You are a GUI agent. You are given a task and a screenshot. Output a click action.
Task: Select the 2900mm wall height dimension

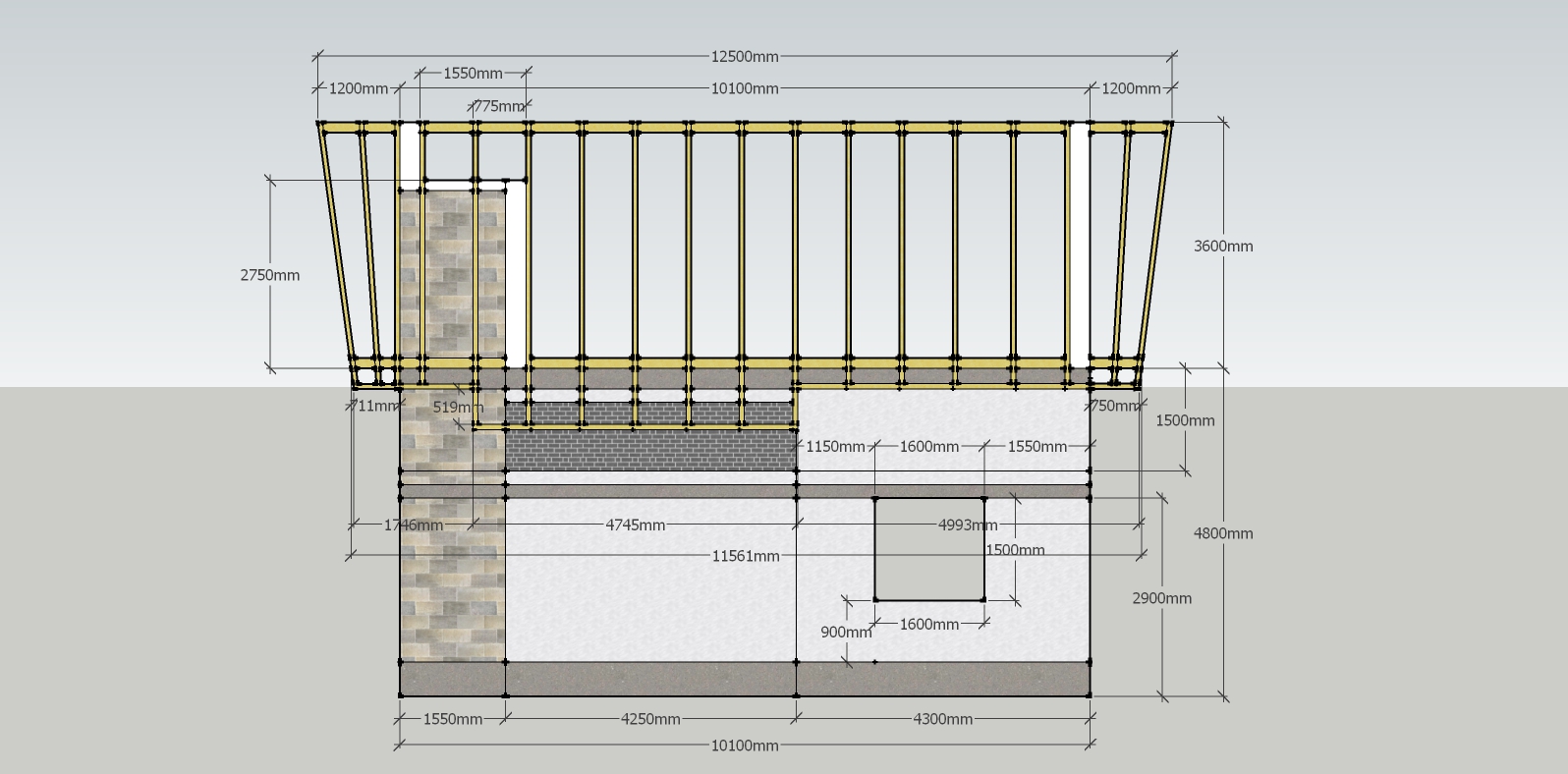(x=1162, y=598)
